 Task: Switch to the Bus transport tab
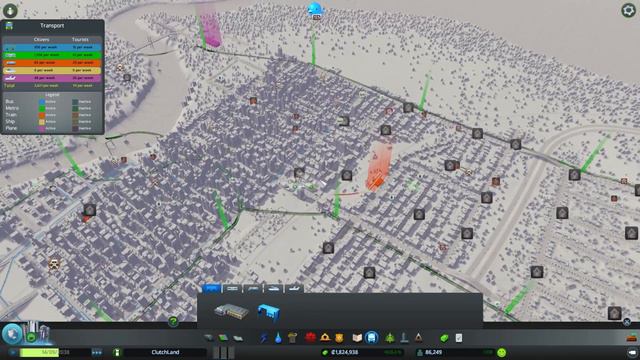point(211,288)
